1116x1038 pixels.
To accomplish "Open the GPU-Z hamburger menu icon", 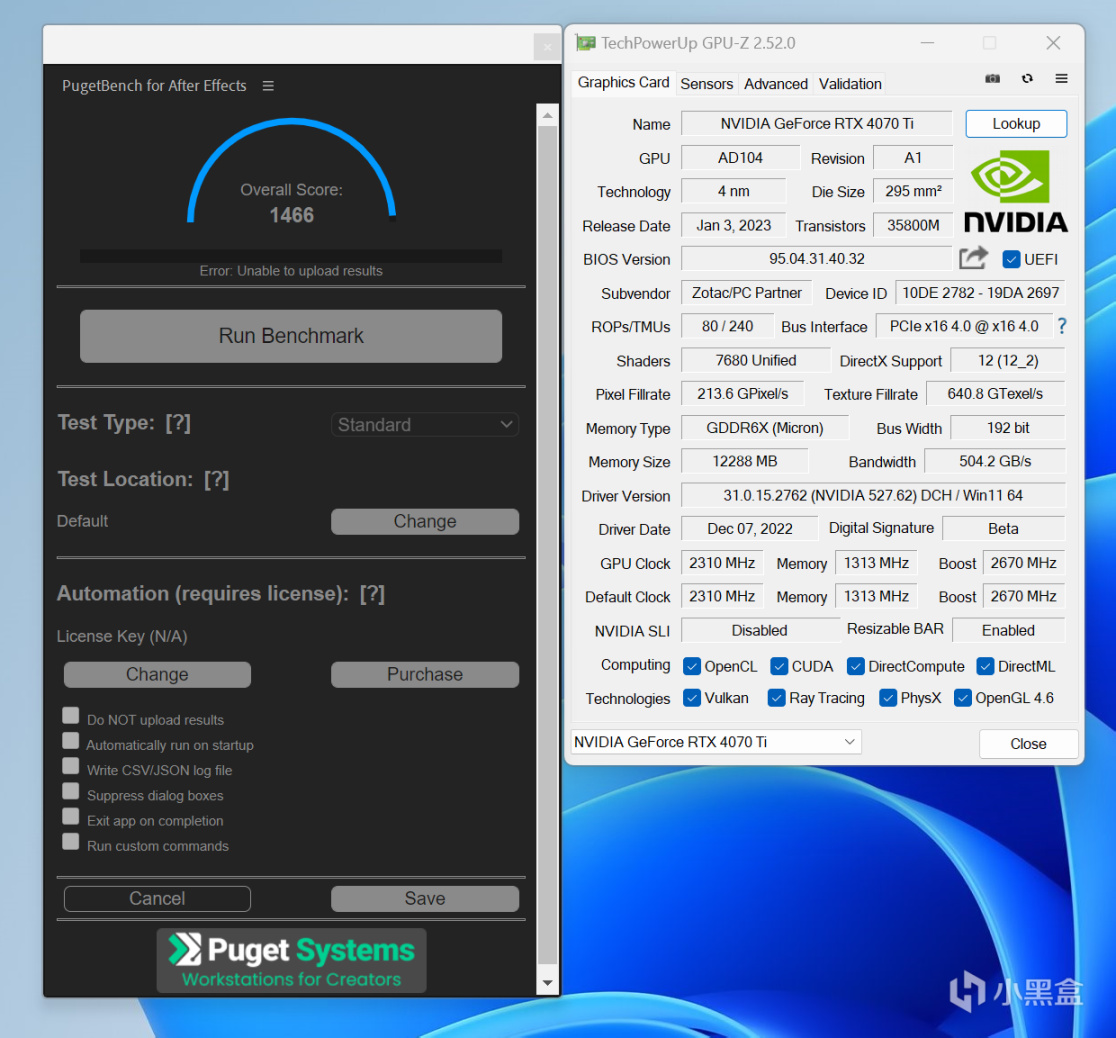I will [x=1061, y=78].
